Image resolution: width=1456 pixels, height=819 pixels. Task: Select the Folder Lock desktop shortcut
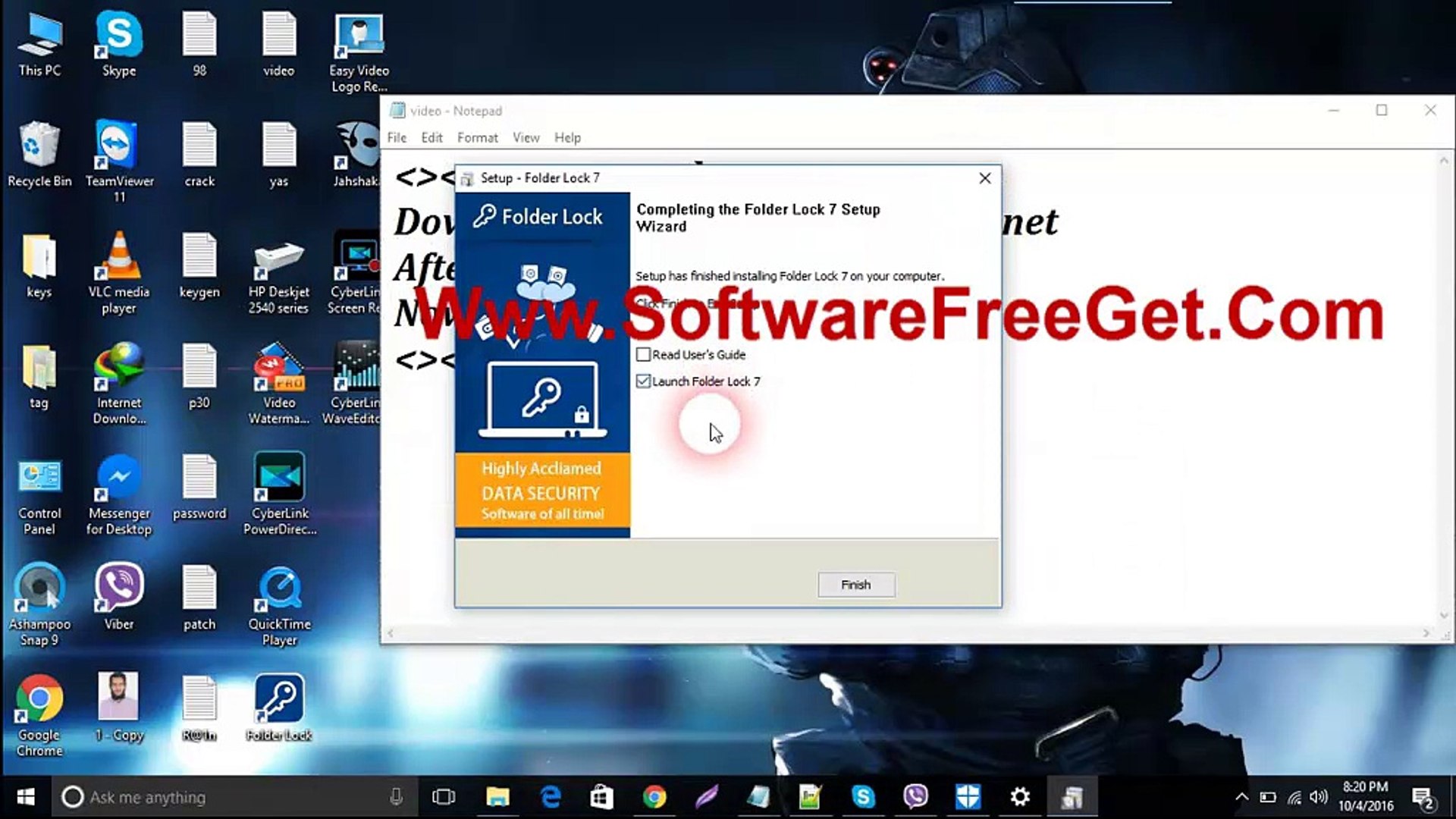click(278, 708)
